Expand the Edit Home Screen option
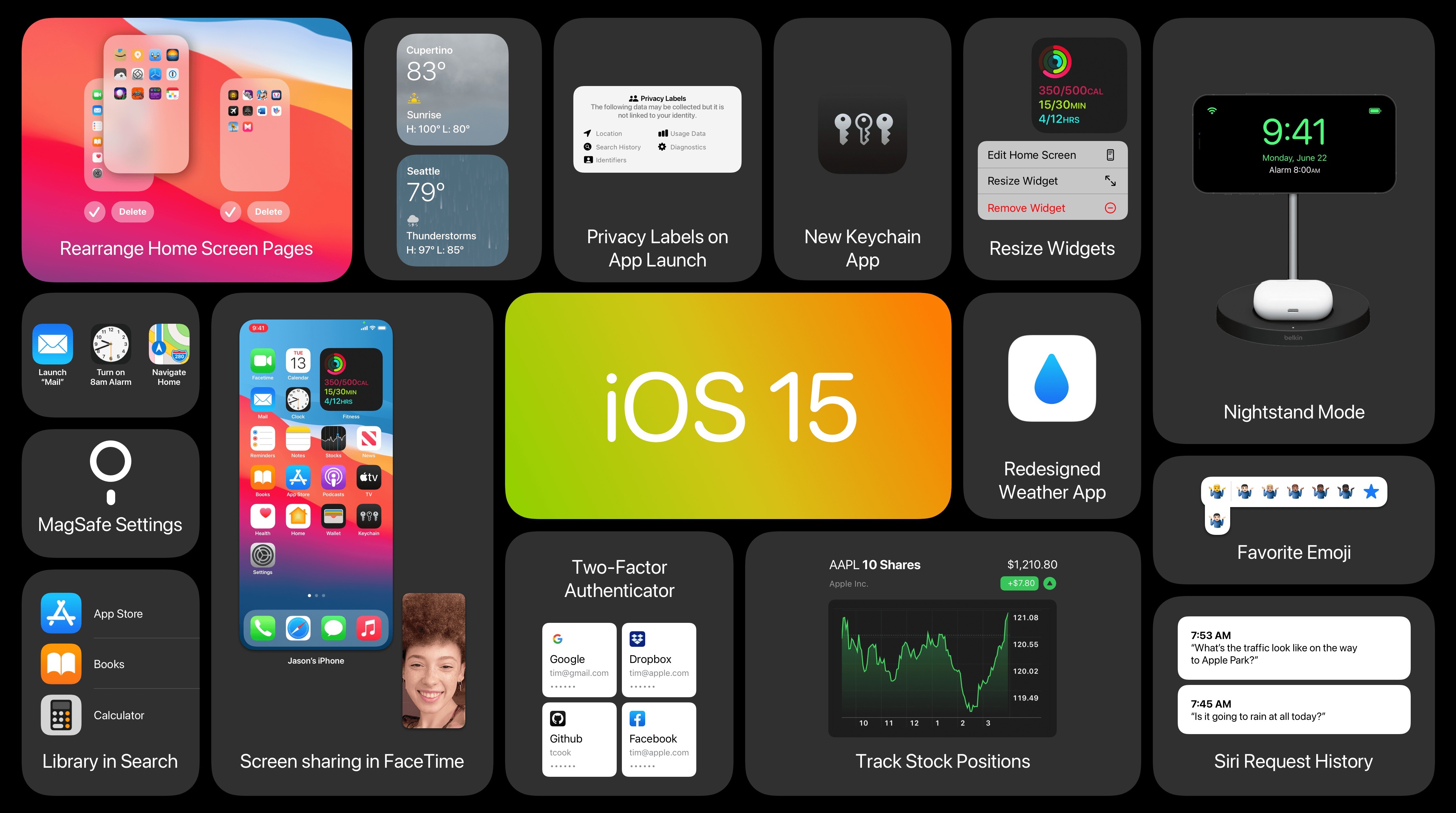The height and width of the screenshot is (813, 1456). point(1050,155)
